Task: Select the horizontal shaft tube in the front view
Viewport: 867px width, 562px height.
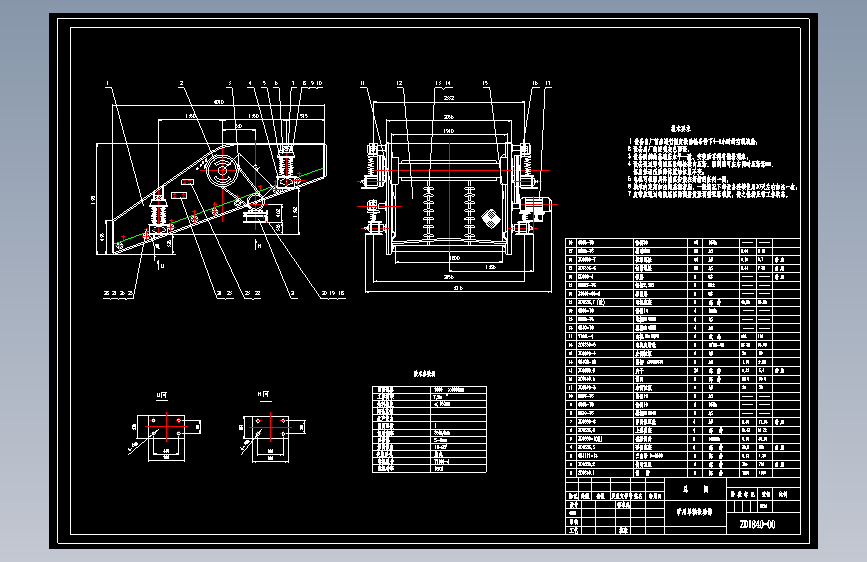Action: [449, 168]
